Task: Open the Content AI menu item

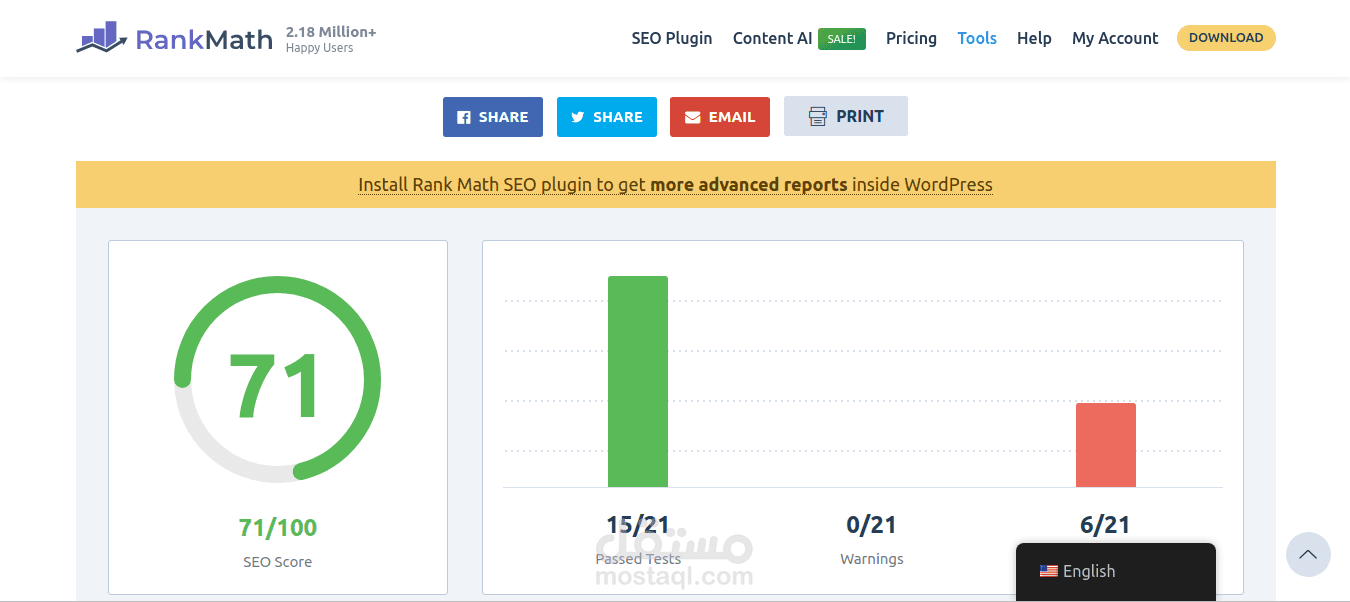Action: 772,38
